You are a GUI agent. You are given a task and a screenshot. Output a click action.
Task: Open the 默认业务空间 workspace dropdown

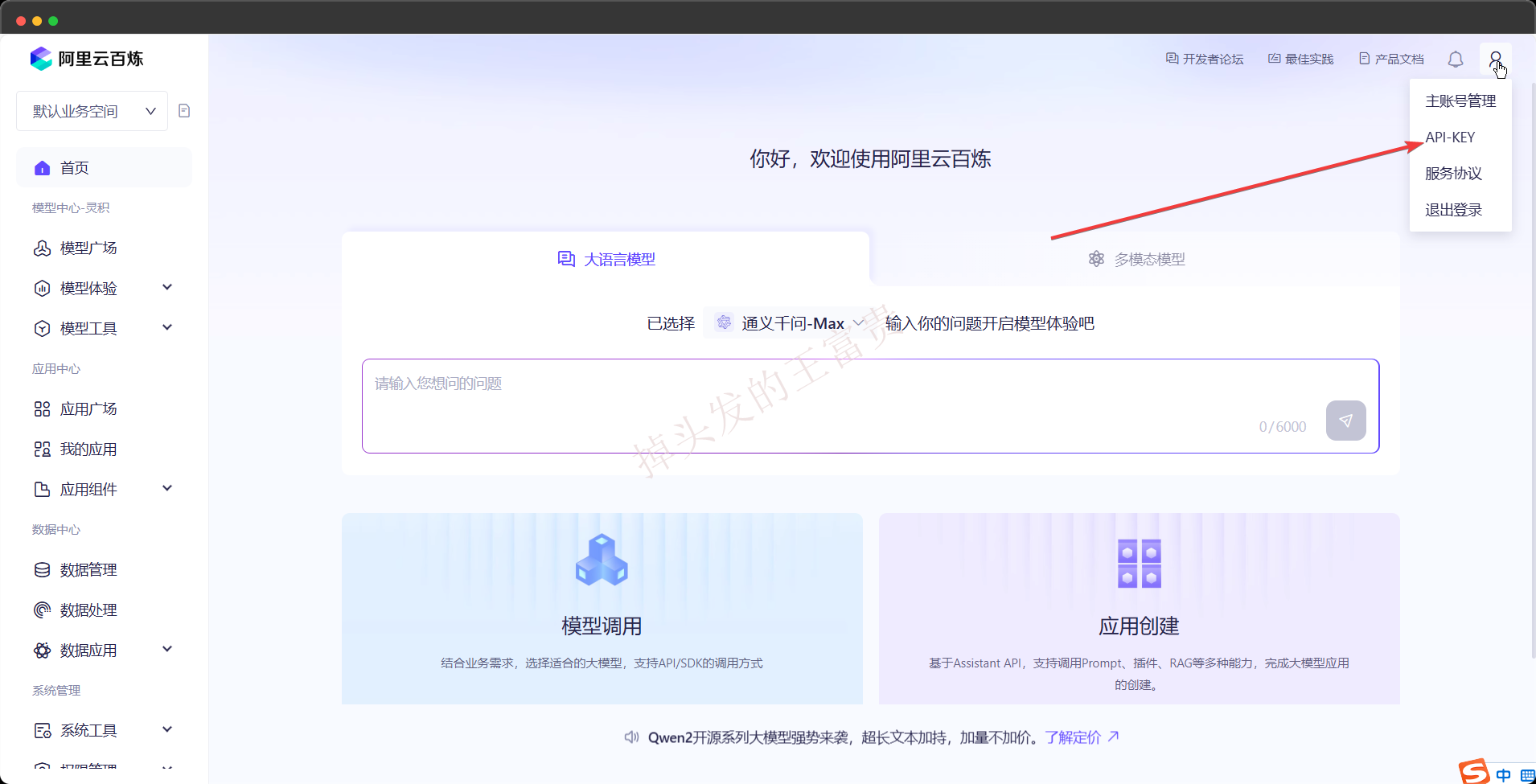92,111
